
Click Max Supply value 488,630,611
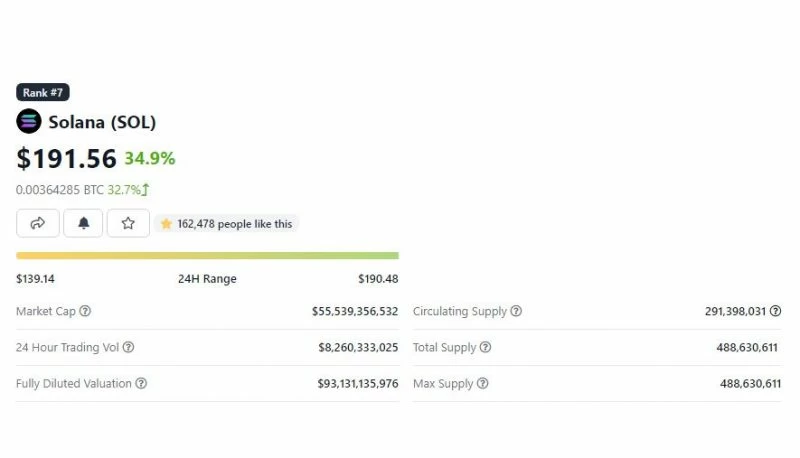click(751, 384)
